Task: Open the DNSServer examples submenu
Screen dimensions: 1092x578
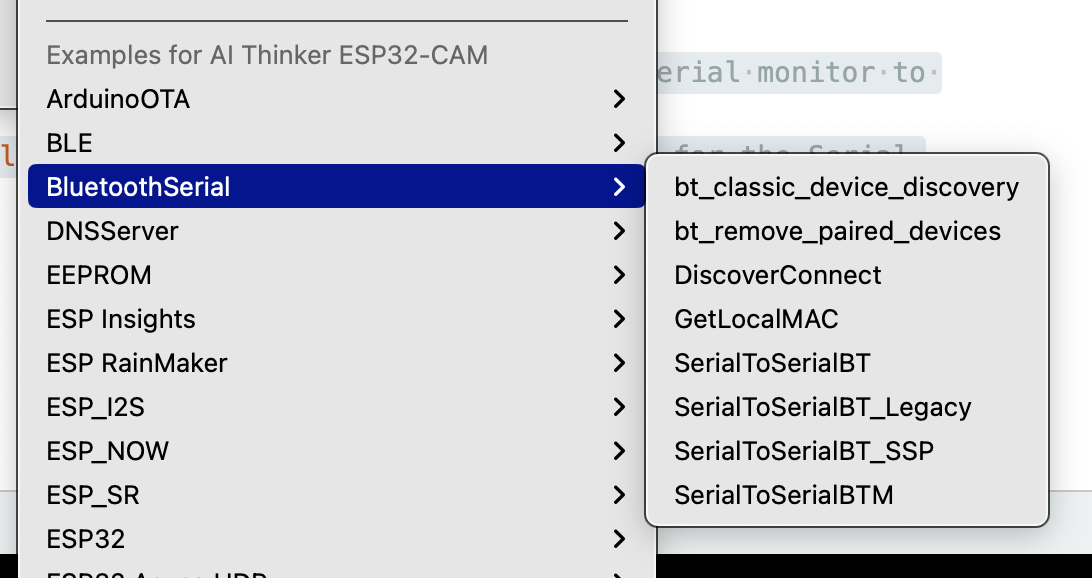Action: [x=112, y=231]
